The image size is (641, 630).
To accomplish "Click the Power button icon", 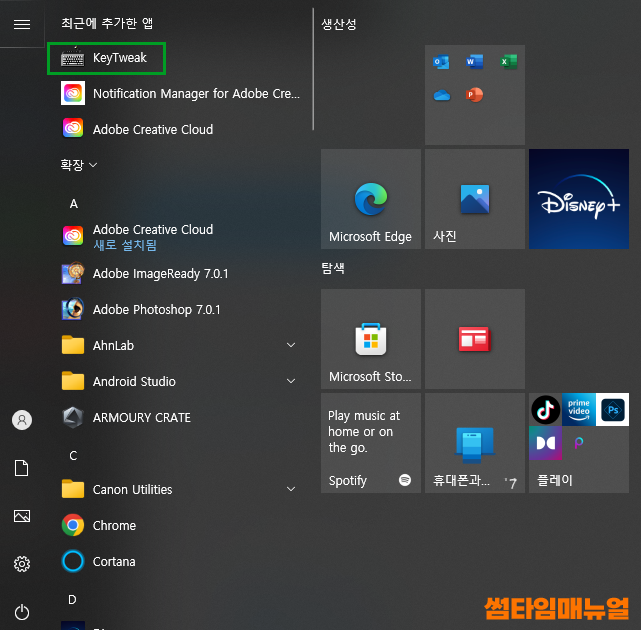I will (x=22, y=612).
